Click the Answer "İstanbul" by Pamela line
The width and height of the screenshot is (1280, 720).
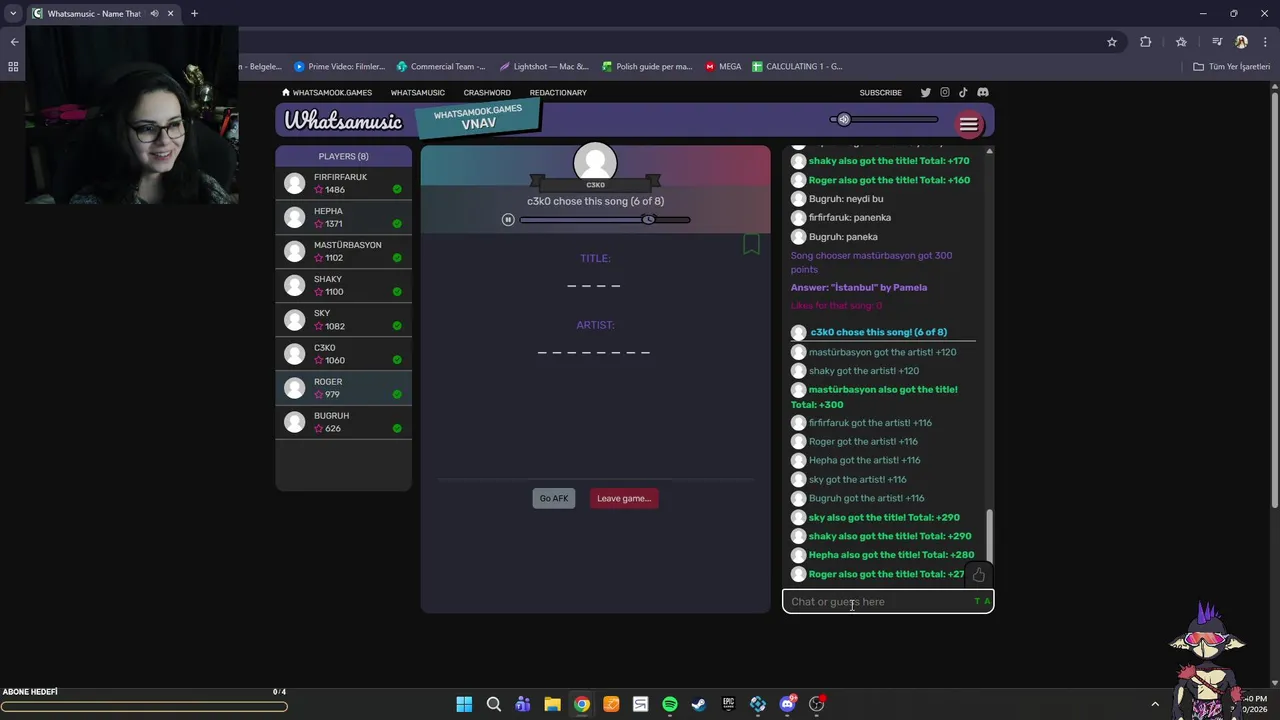pyautogui.click(x=859, y=287)
